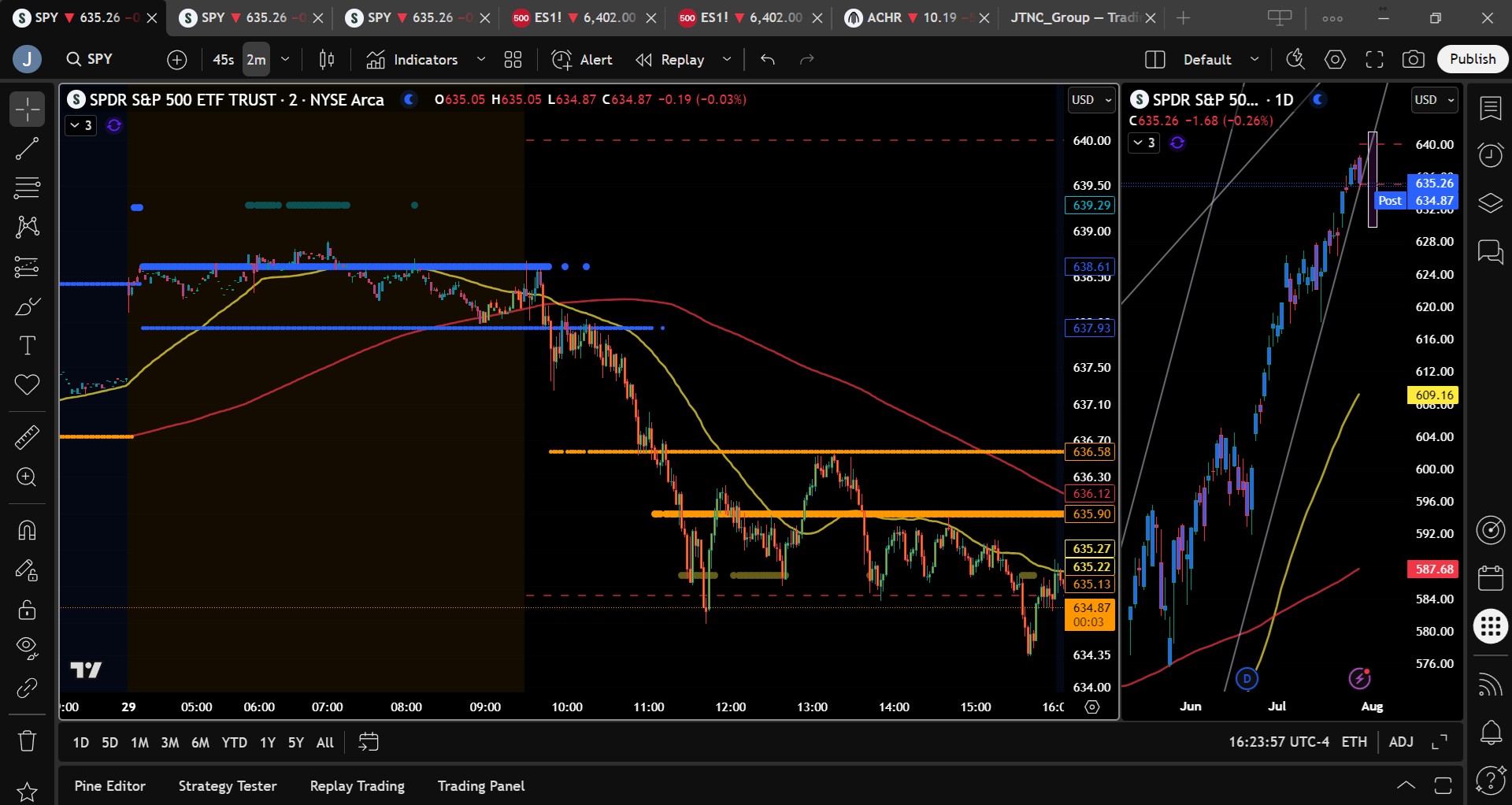Create a new Alert

[x=582, y=59]
